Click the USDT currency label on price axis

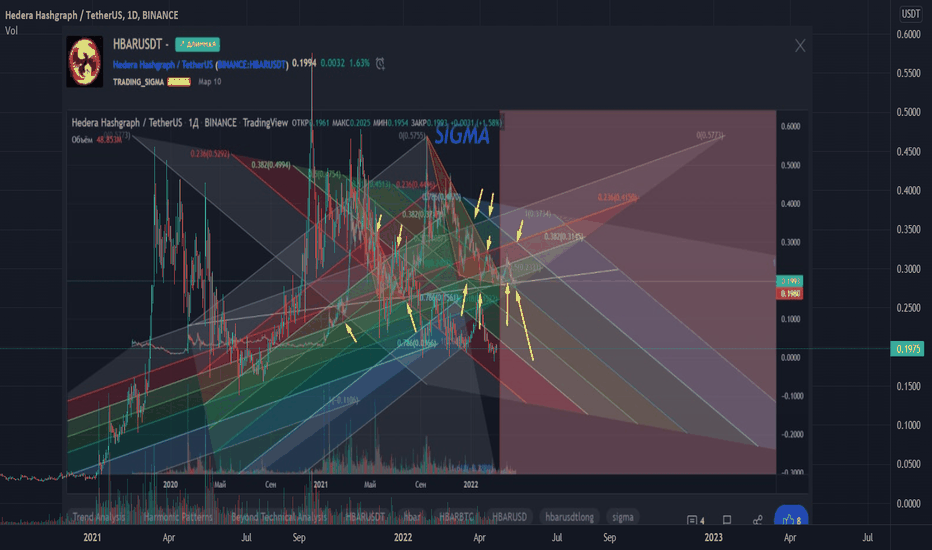(x=910, y=14)
